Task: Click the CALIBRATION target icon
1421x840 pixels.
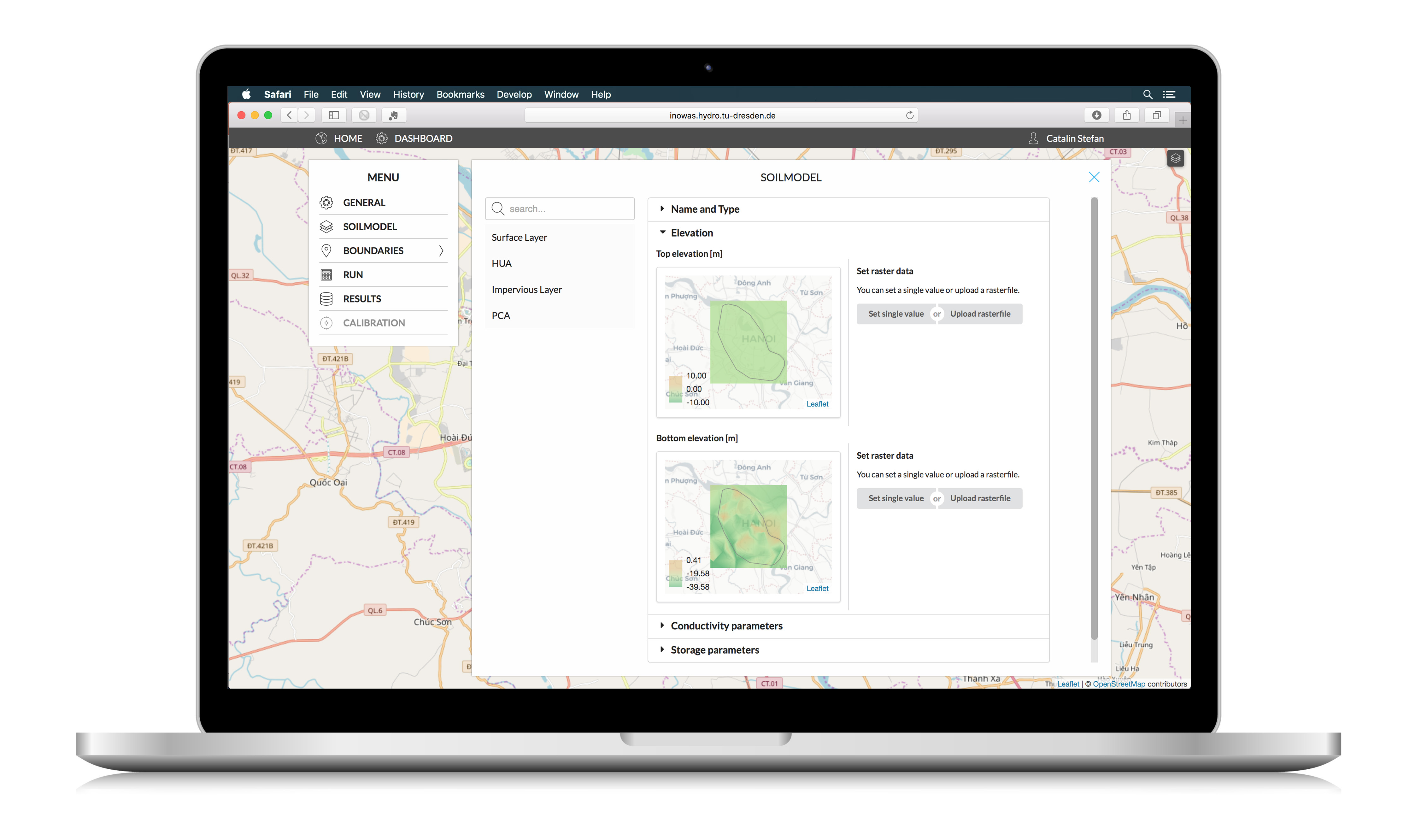Action: pyautogui.click(x=326, y=323)
